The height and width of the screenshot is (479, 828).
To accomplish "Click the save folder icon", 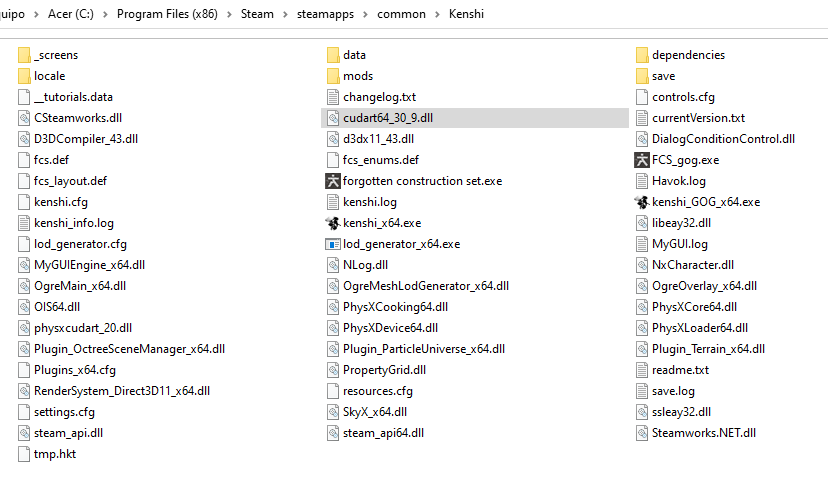I will (642, 76).
